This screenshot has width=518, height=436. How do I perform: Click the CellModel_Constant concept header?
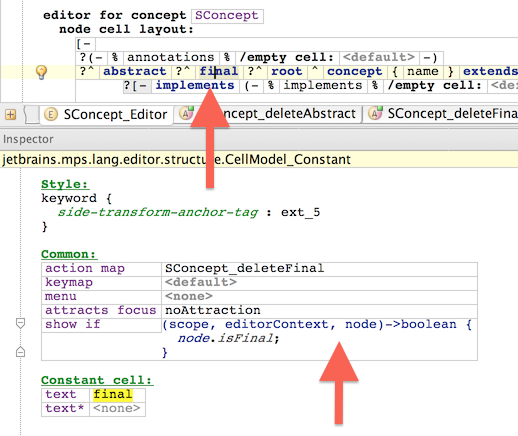coord(177,160)
